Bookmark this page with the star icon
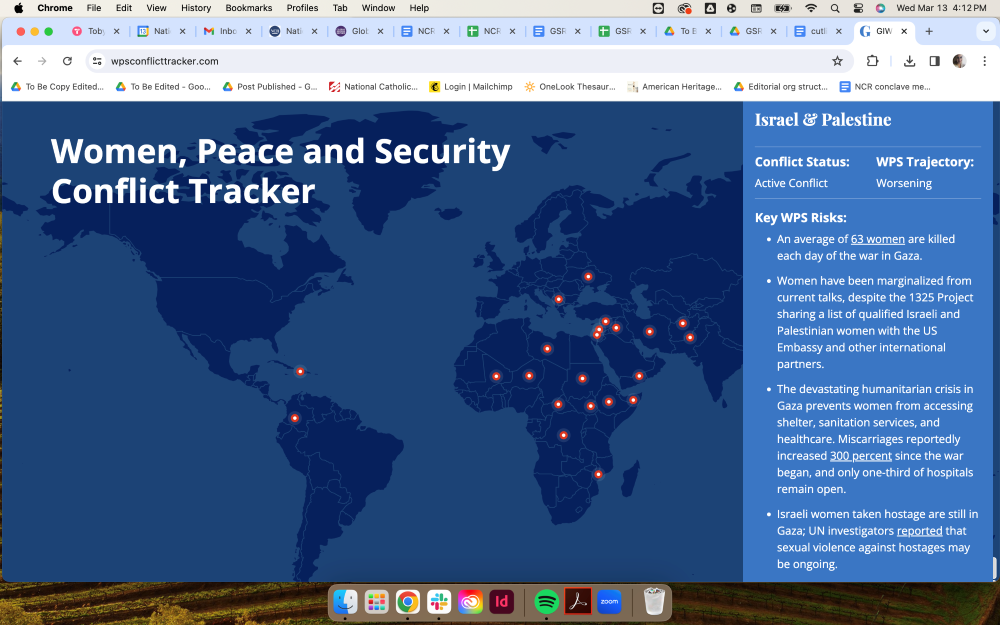The width and height of the screenshot is (1000, 625). [837, 61]
